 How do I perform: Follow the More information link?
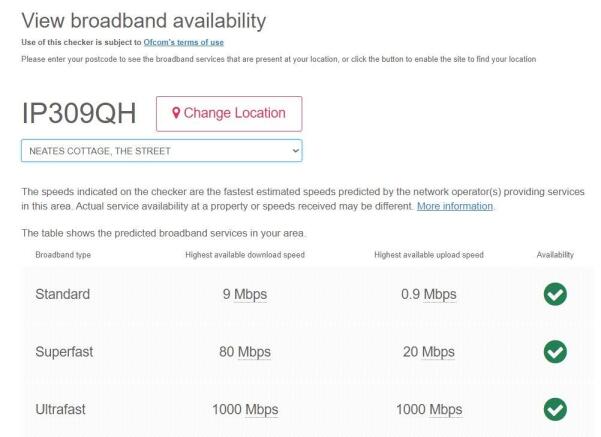click(x=455, y=206)
